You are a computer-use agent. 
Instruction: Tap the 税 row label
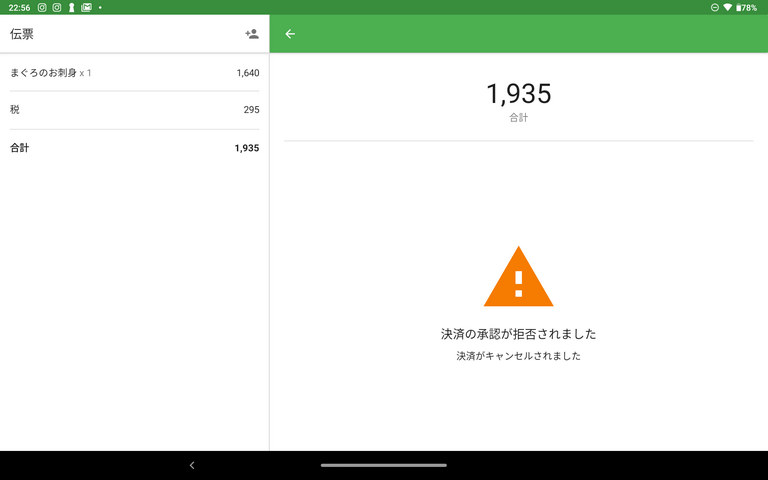(15, 110)
